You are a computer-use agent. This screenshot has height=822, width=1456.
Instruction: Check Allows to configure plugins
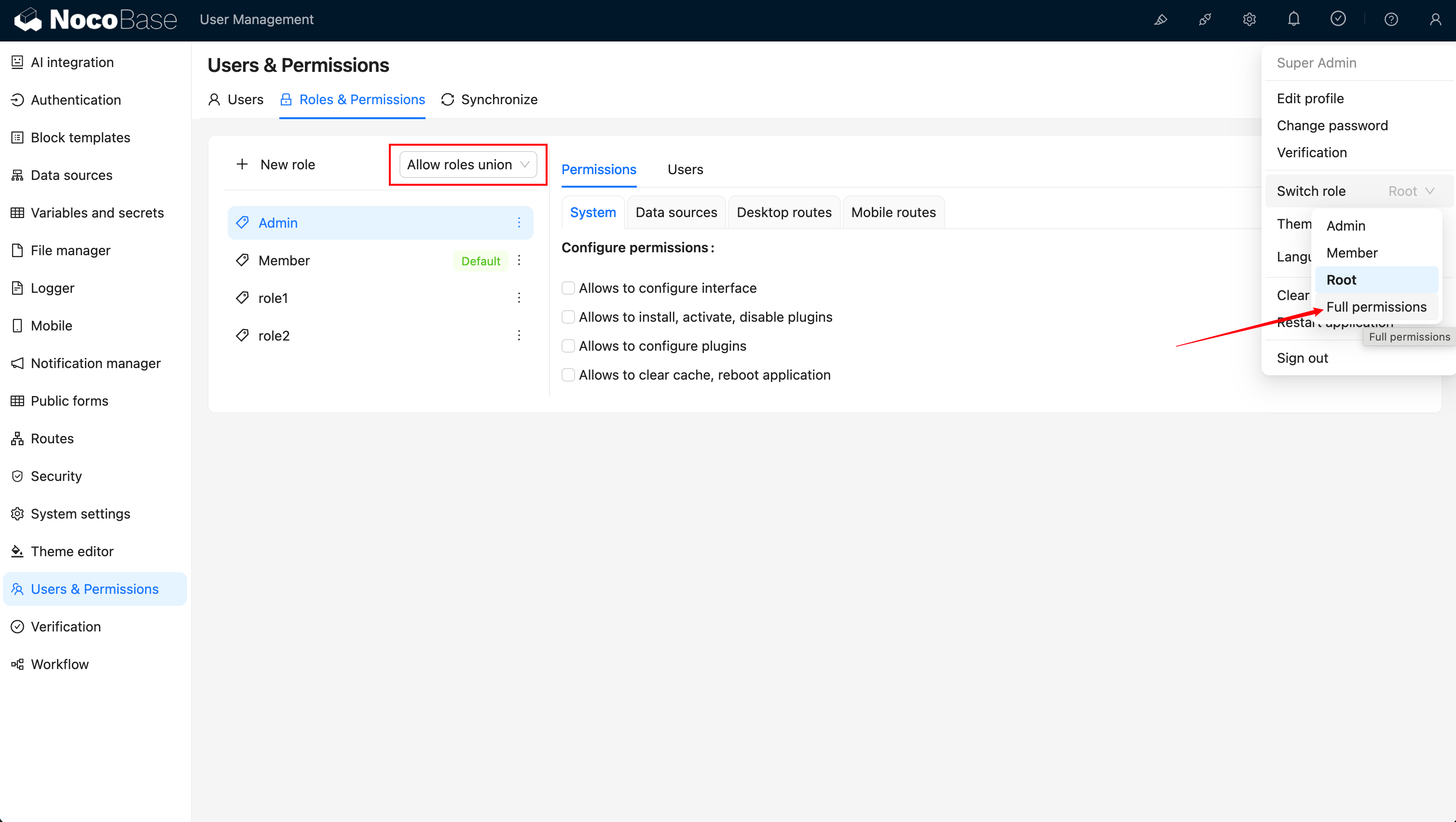pyautogui.click(x=568, y=346)
